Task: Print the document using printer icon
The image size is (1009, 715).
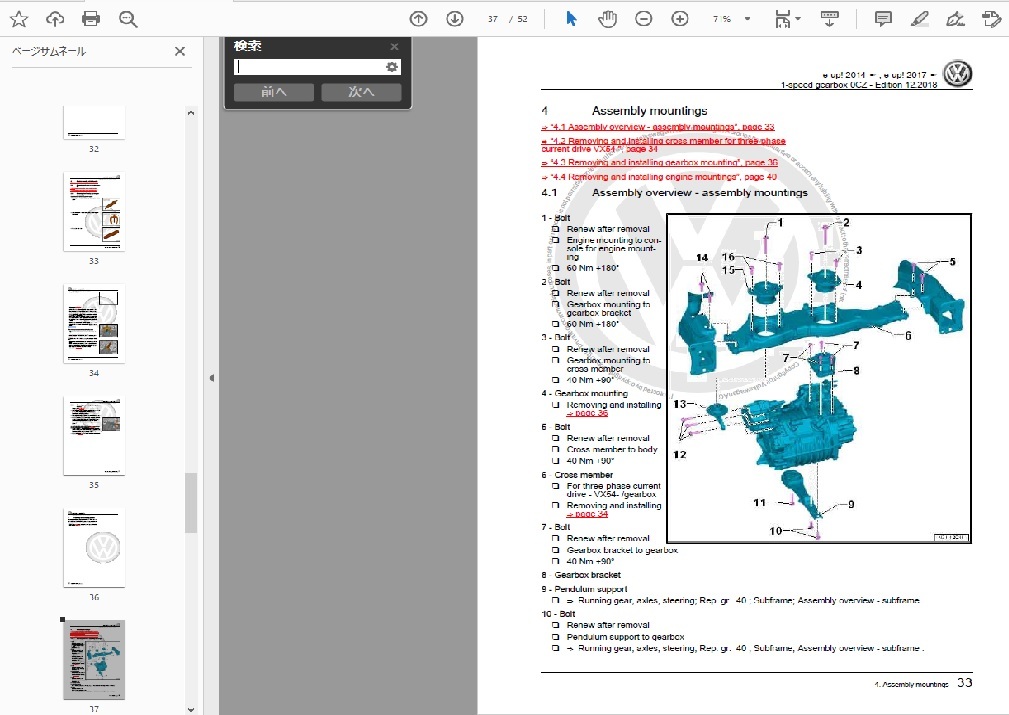Action: tap(91, 19)
